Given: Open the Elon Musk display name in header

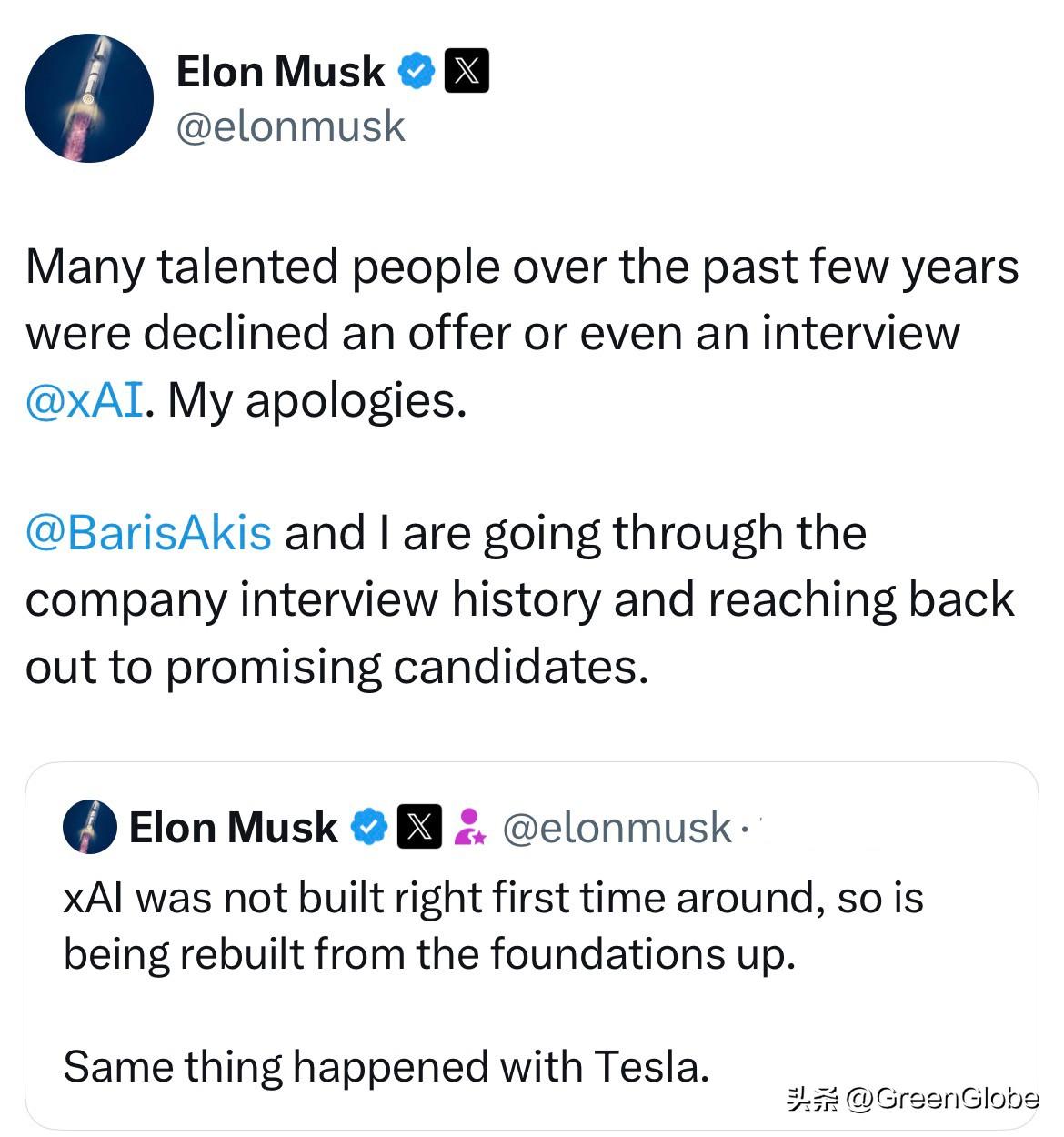Looking at the screenshot, I should [280, 71].
